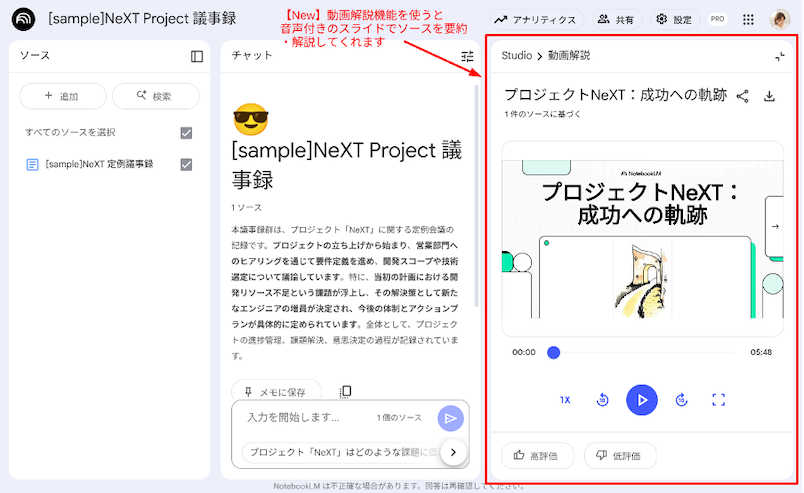The height and width of the screenshot is (493, 804).
Task: Click the notebook title [sample]NeXT Project 議事録 in header
Action: [x=142, y=19]
